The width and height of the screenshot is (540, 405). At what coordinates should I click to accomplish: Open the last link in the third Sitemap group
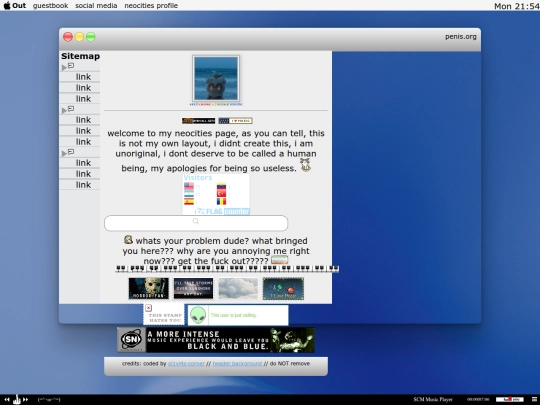[x=83, y=185]
